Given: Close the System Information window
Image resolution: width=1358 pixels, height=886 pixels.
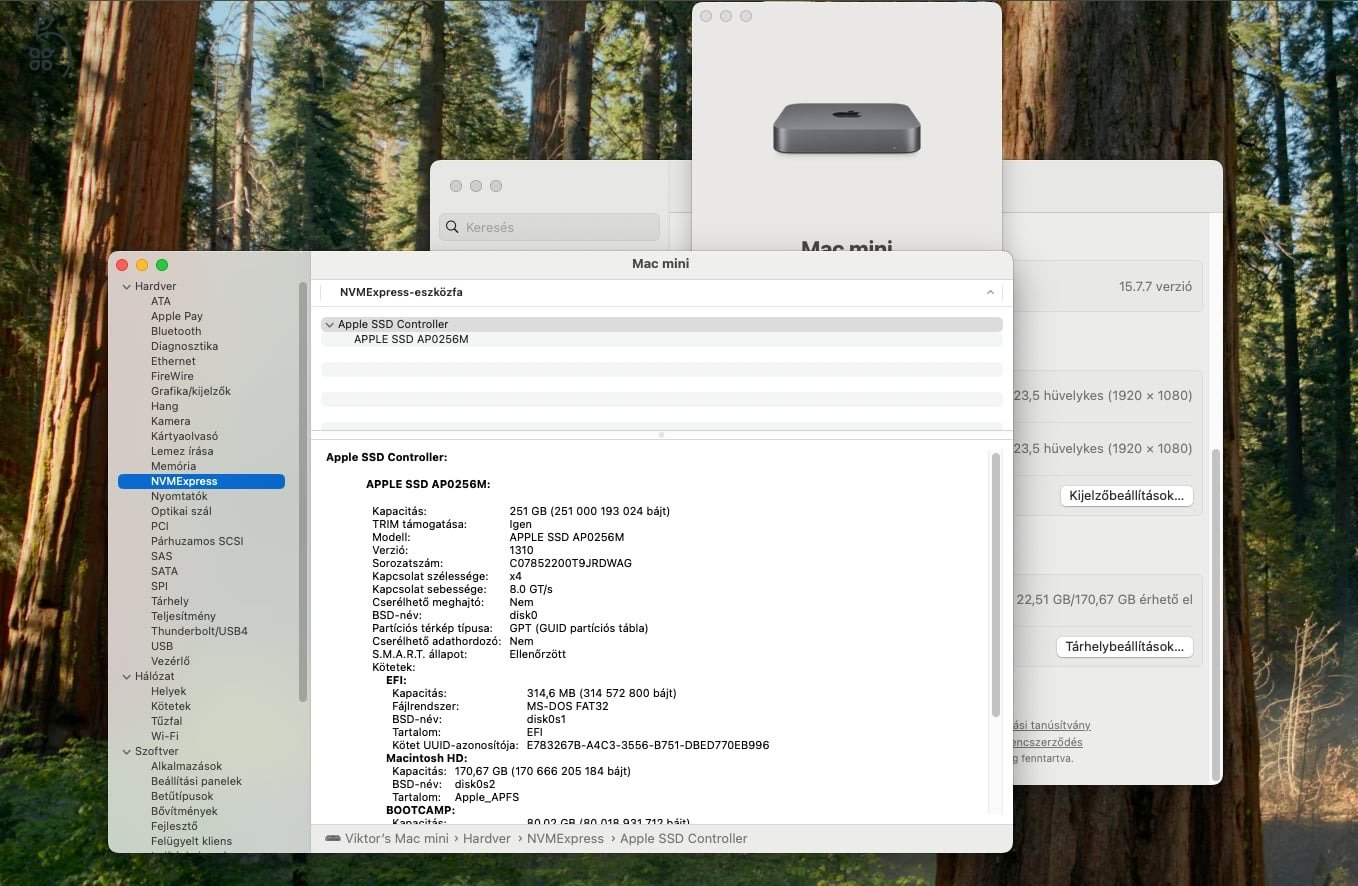Looking at the screenshot, I should (122, 265).
